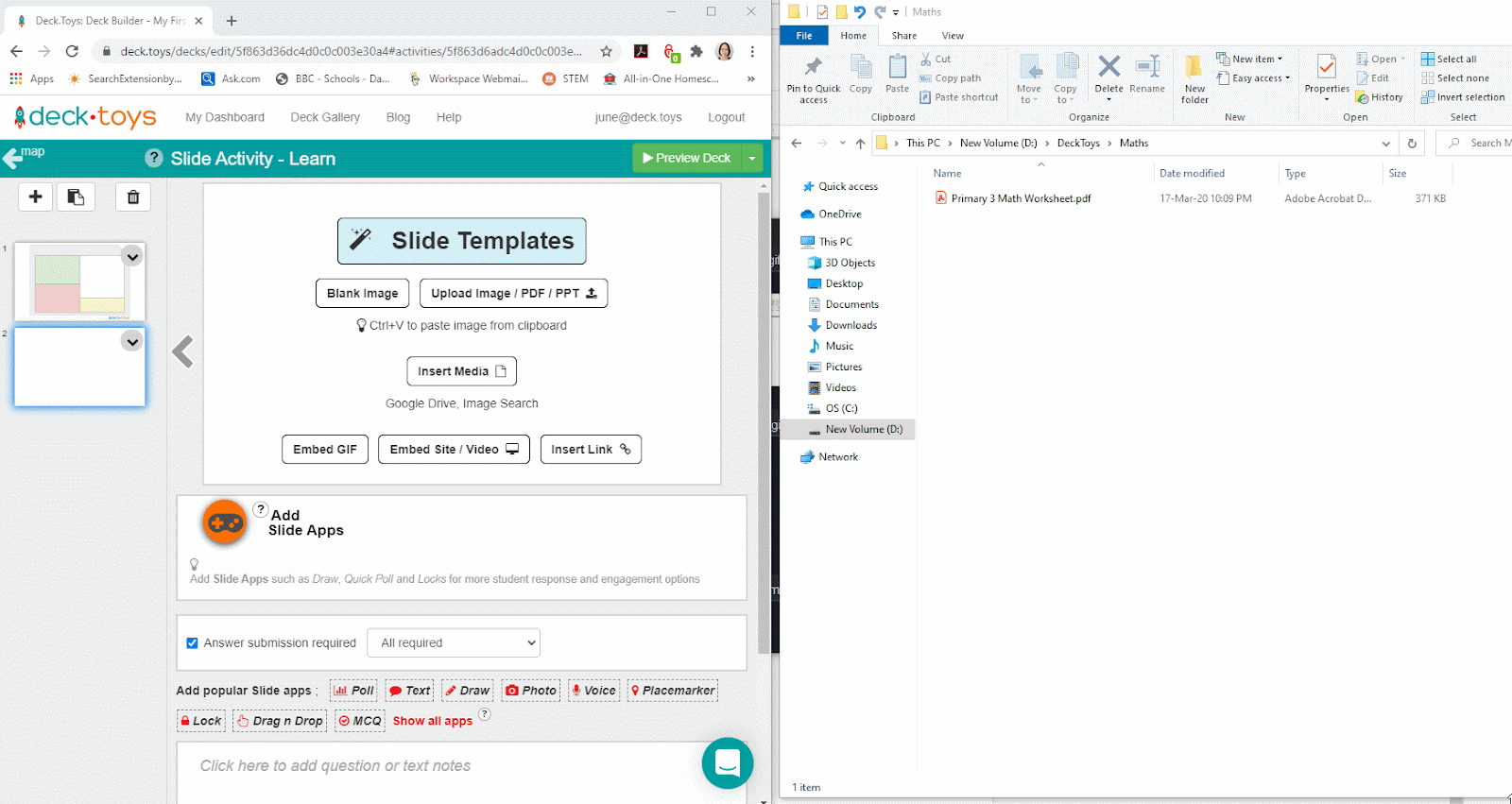The height and width of the screenshot is (804, 1512).
Task: Expand slide 1 thumbnail options chevron
Action: [x=132, y=256]
